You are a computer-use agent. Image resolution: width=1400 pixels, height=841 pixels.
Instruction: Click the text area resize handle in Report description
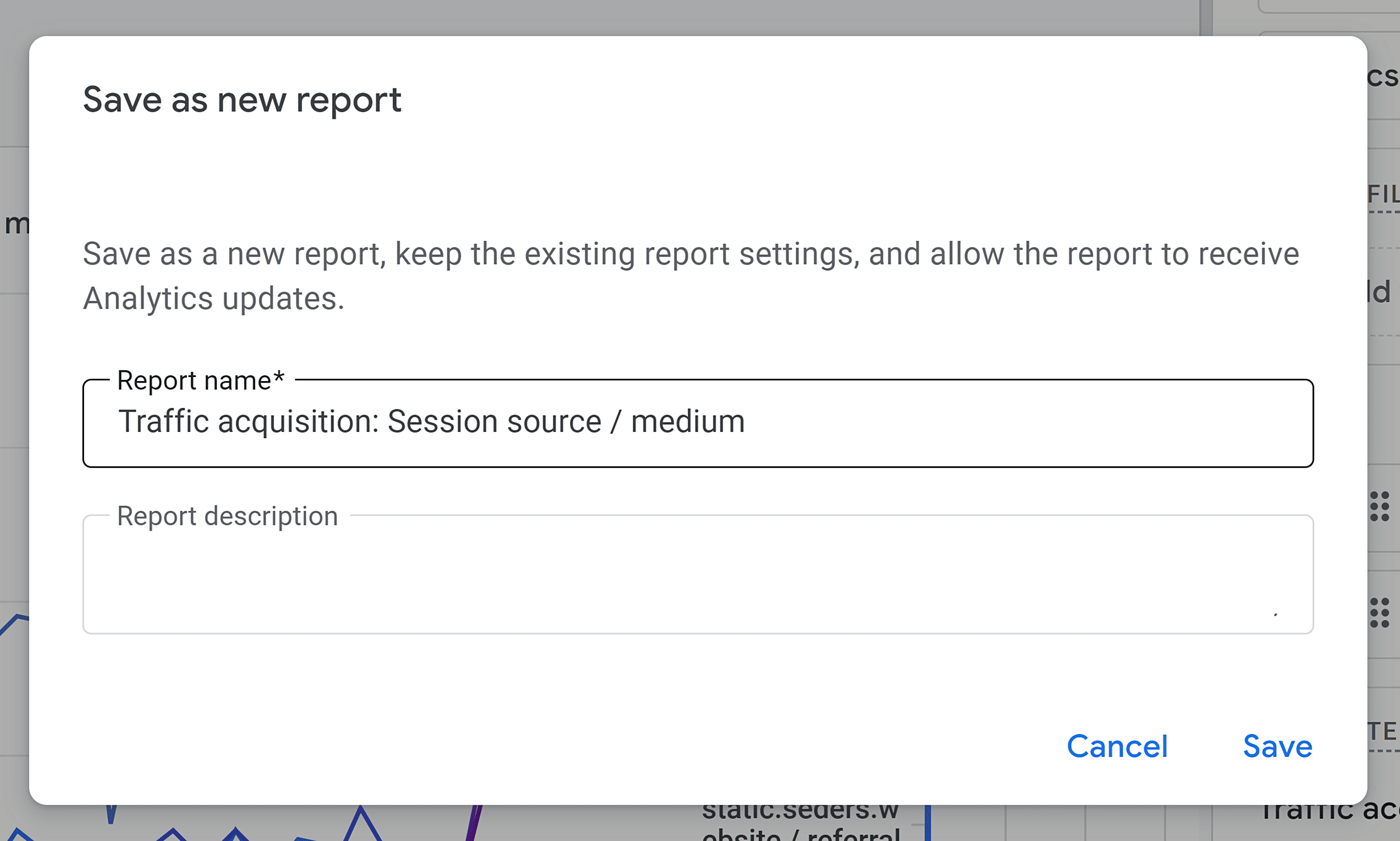(1276, 614)
